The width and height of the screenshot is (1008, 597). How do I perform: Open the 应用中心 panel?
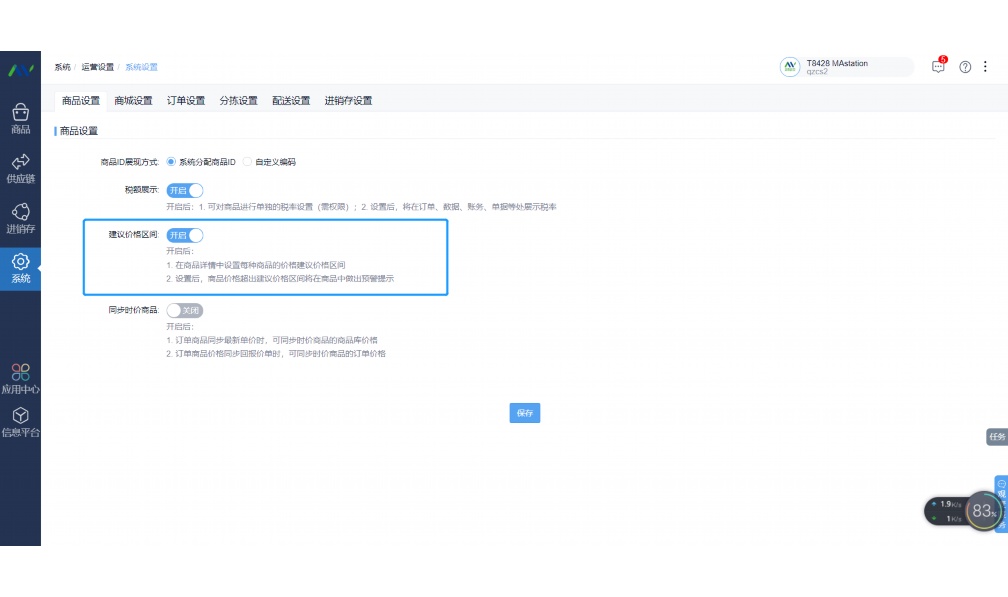tap(20, 377)
